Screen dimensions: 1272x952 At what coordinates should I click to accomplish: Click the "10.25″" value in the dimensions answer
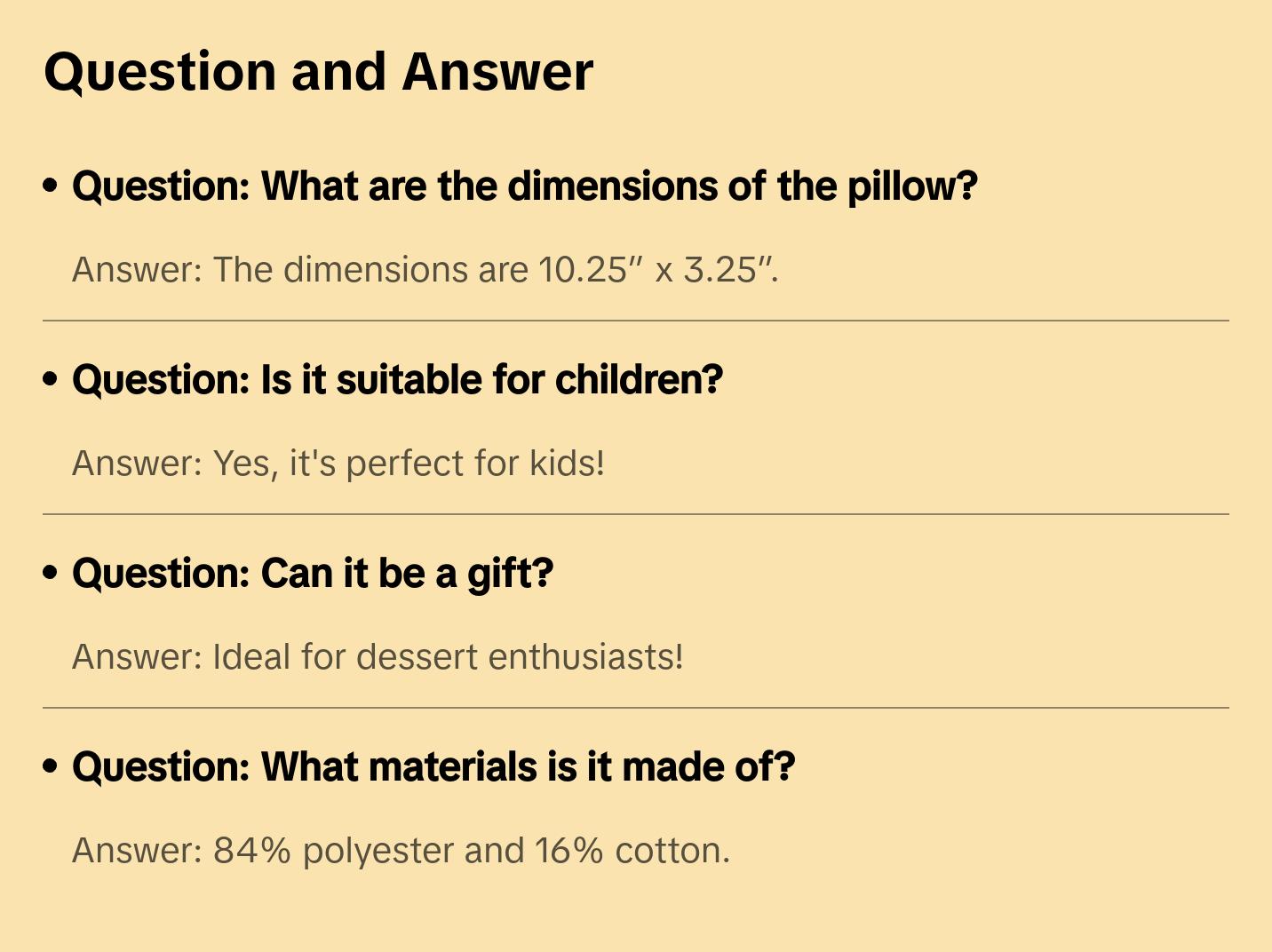[x=589, y=270]
